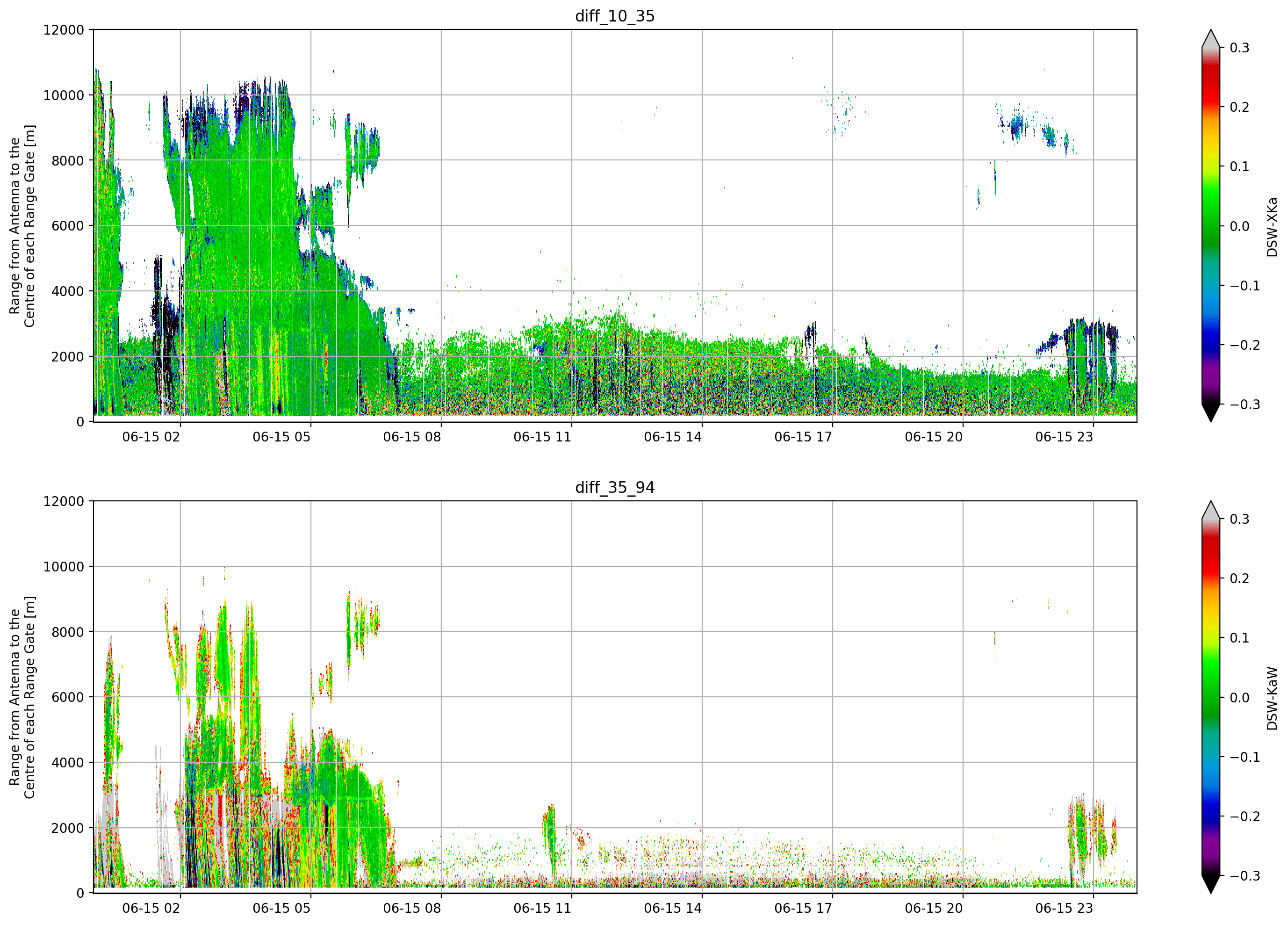
Task: Click the 0.3 tick on DSW-XKa colorbar
Action: (x=1240, y=48)
